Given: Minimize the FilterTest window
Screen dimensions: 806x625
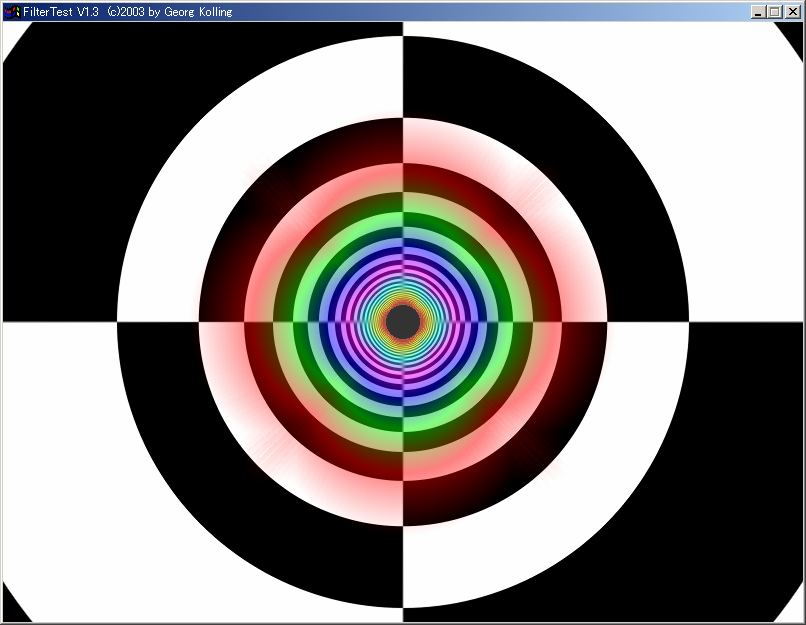Looking at the screenshot, I should click(x=758, y=12).
